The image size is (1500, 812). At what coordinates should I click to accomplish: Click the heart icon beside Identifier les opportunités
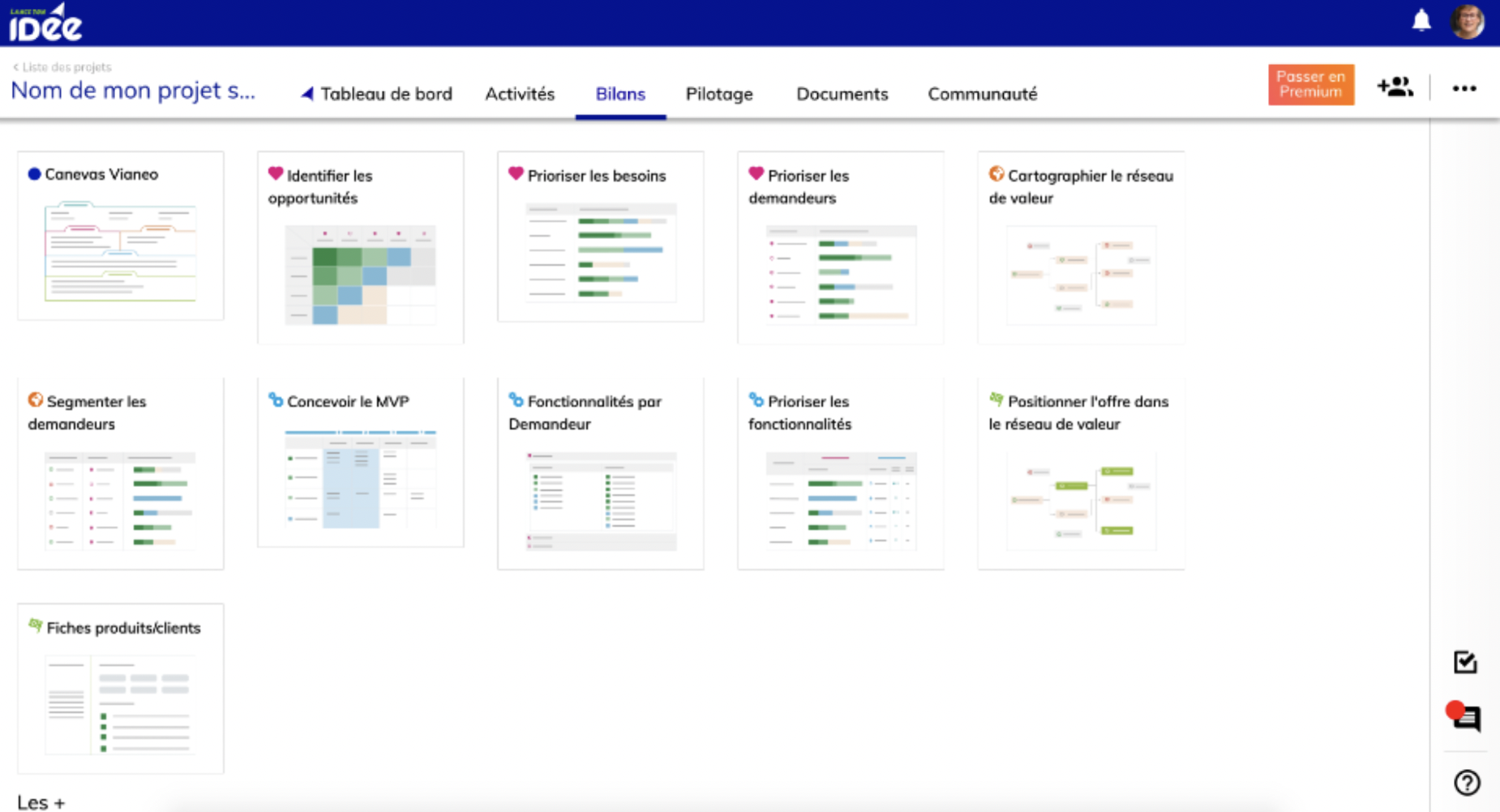276,173
